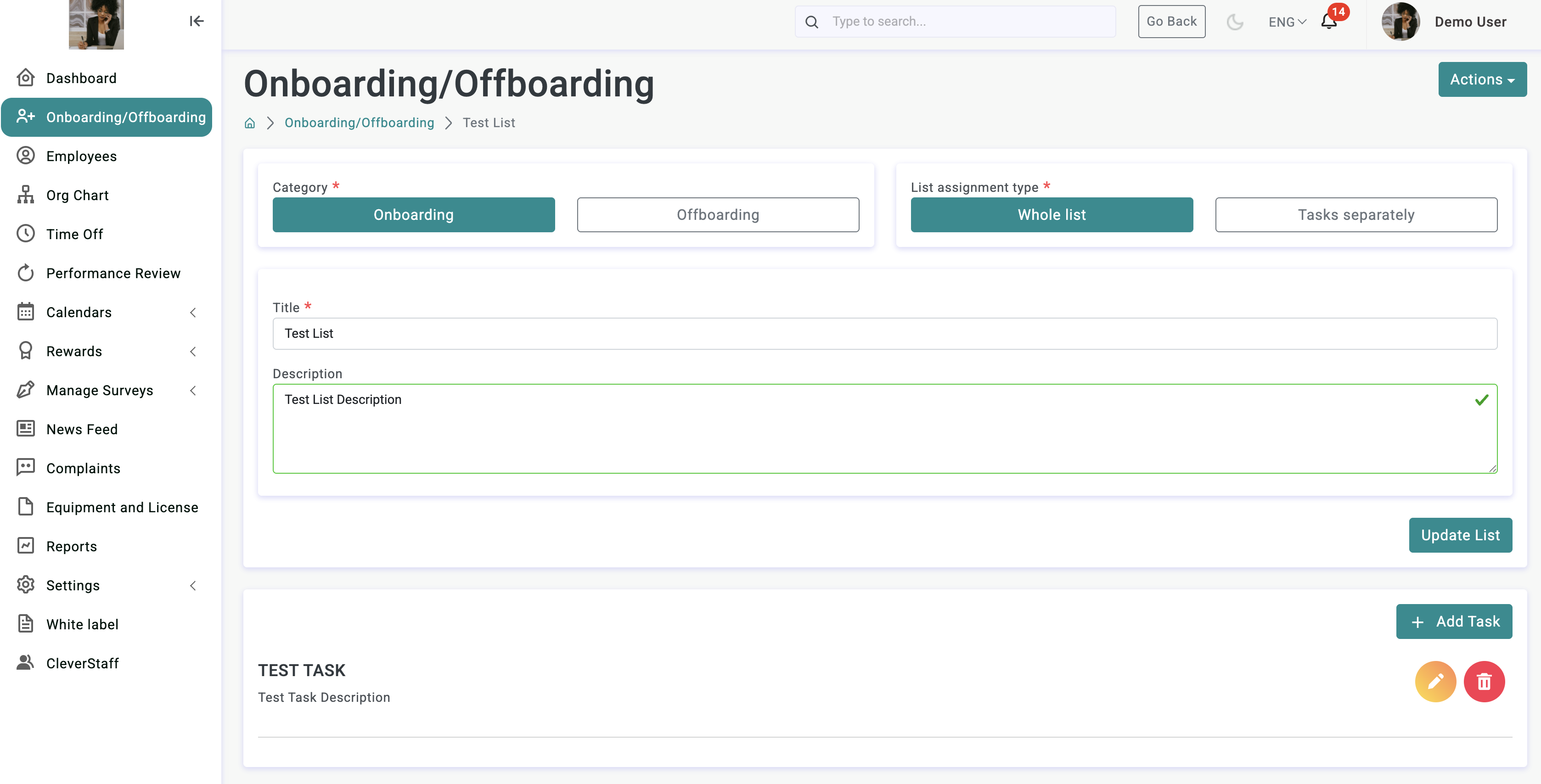This screenshot has width=1541, height=784.
Task: Click the Reports chart icon
Action: (x=26, y=545)
